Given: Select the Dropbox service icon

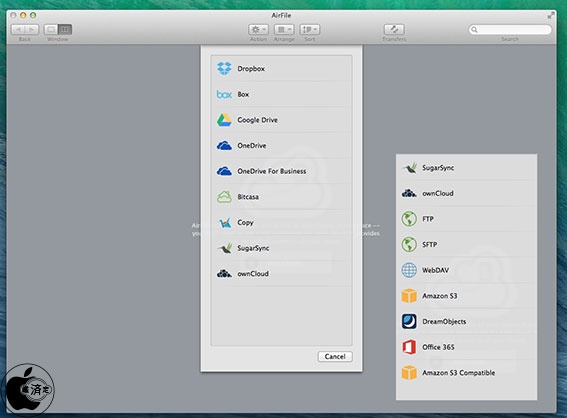Looking at the screenshot, I should tap(224, 68).
